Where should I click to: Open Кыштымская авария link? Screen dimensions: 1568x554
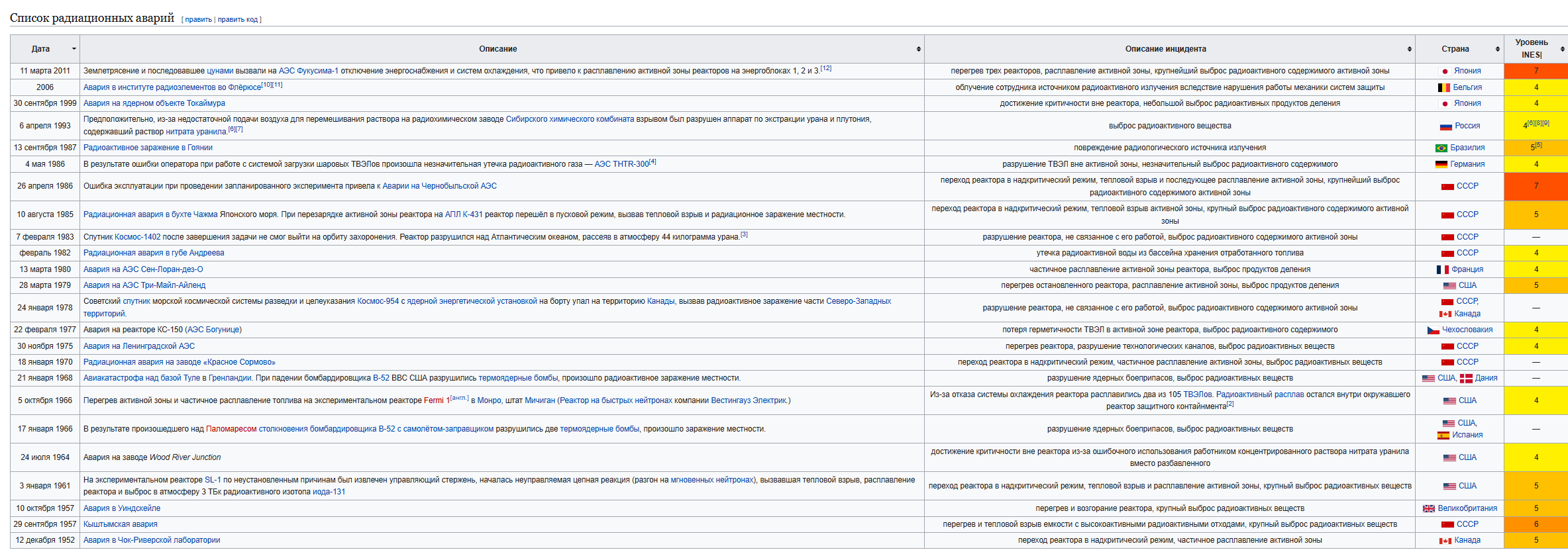[x=121, y=524]
